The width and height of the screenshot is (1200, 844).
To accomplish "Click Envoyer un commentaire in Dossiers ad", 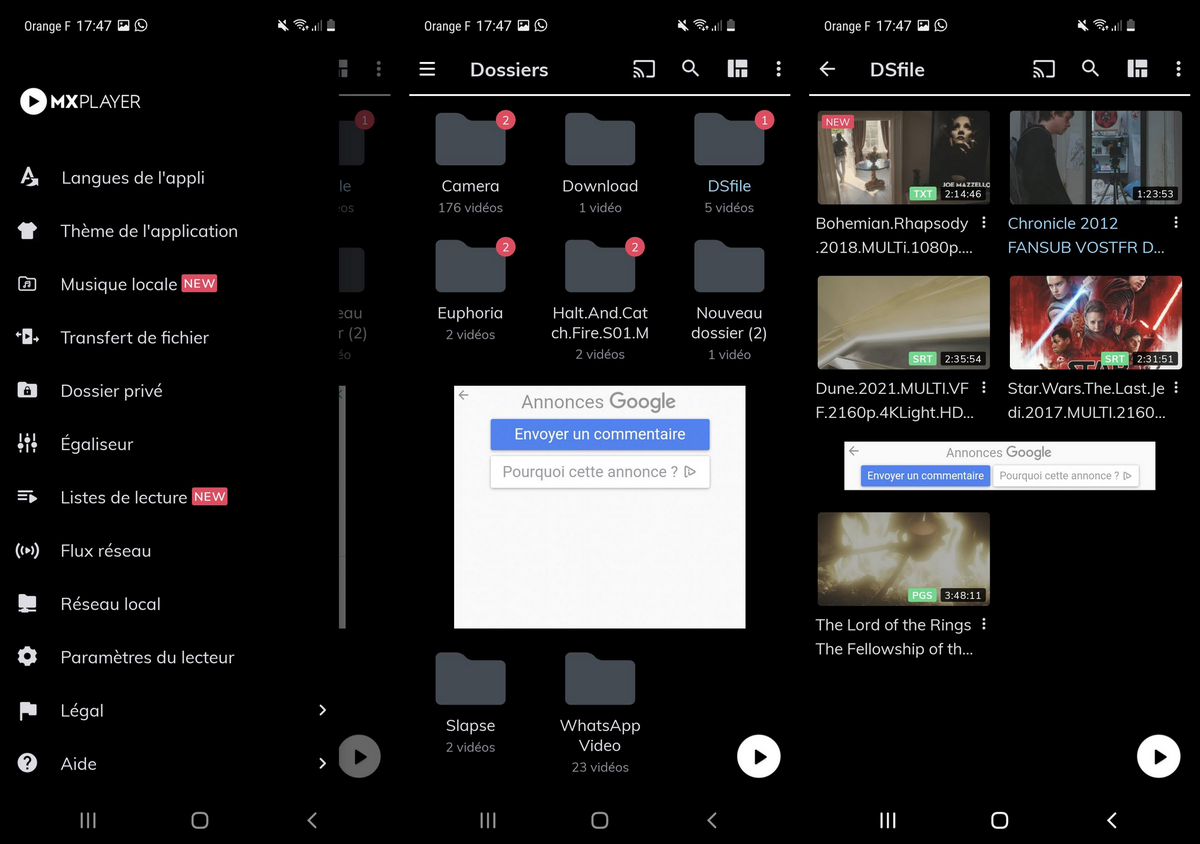I will click(600, 434).
